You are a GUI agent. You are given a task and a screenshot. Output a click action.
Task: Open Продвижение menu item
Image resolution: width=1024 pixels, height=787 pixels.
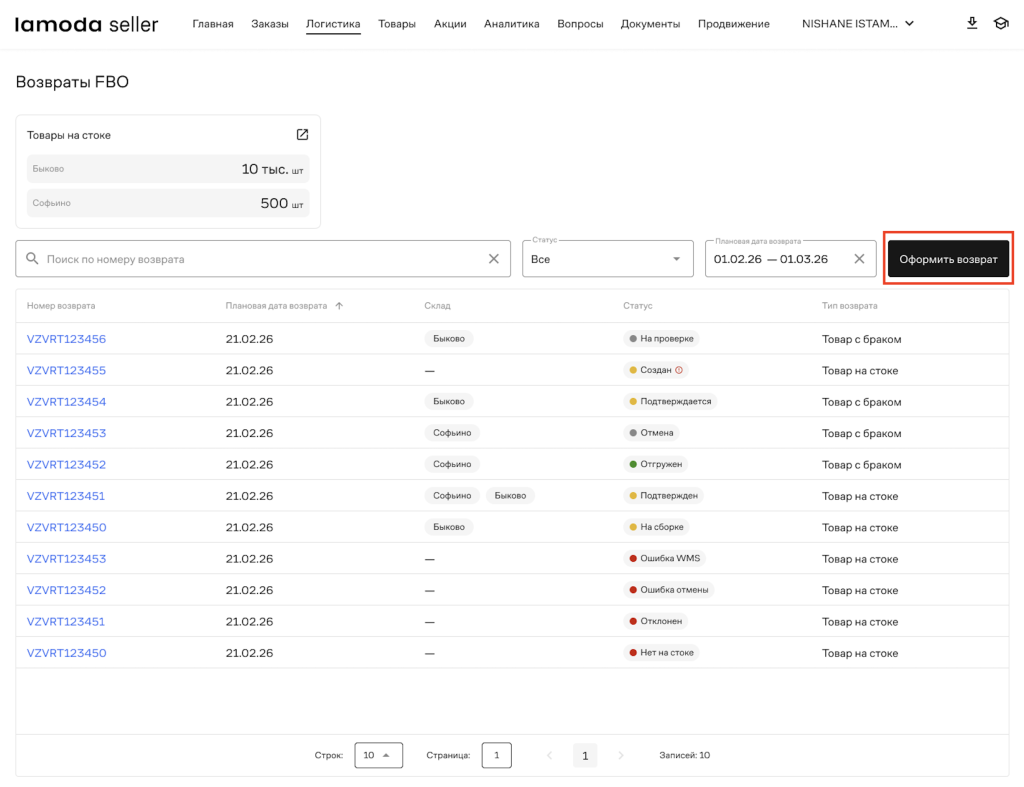[x=733, y=24]
